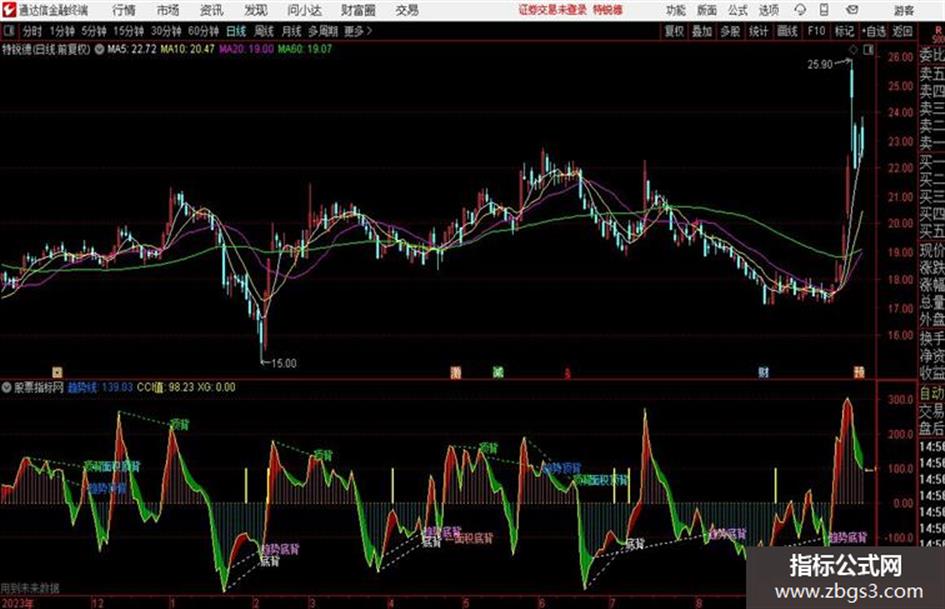Click the diamond icon at chart top-right
The image size is (945, 609).
coord(853,50)
